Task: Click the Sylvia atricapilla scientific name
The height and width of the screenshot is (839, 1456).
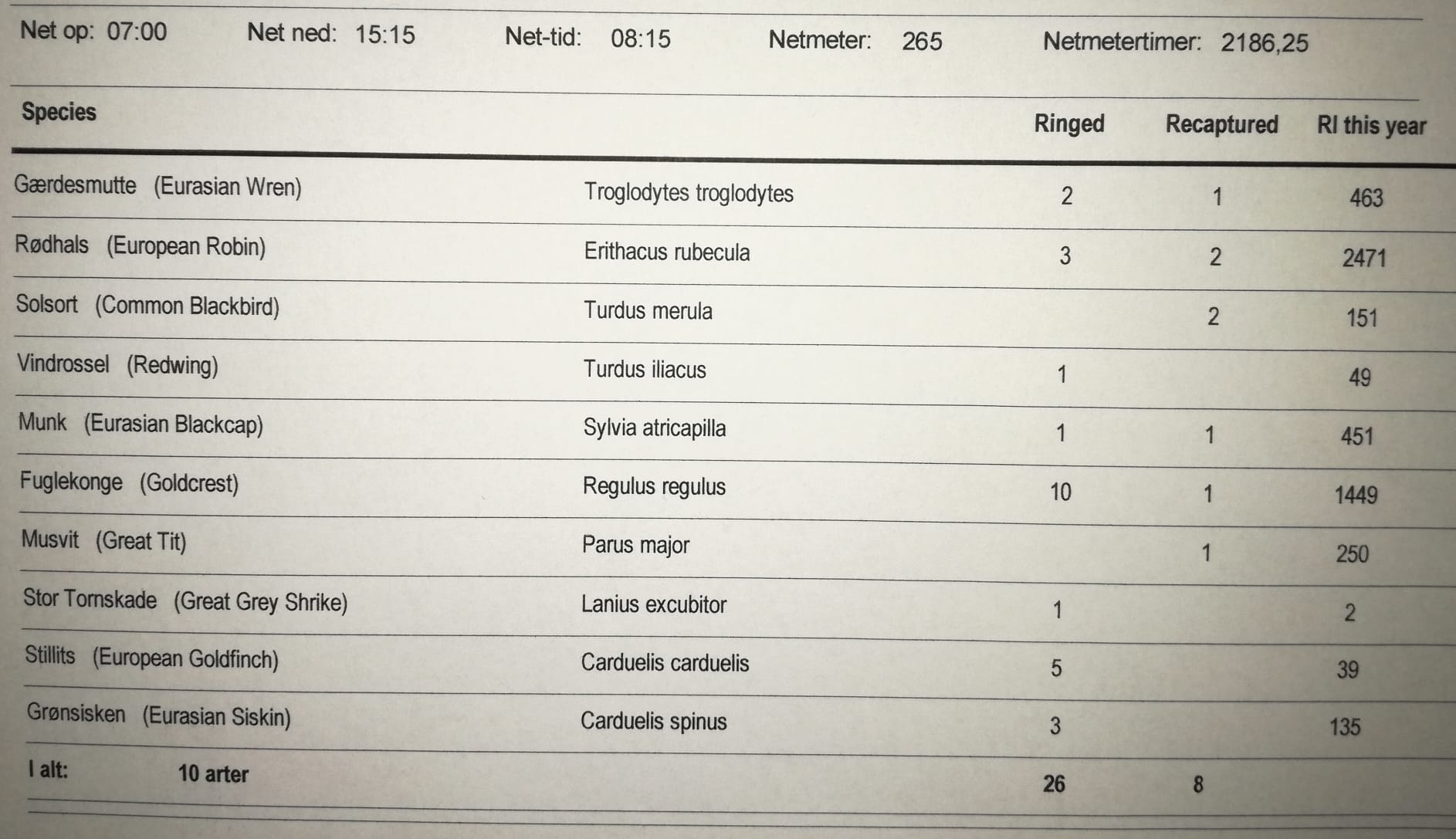Action: [654, 428]
